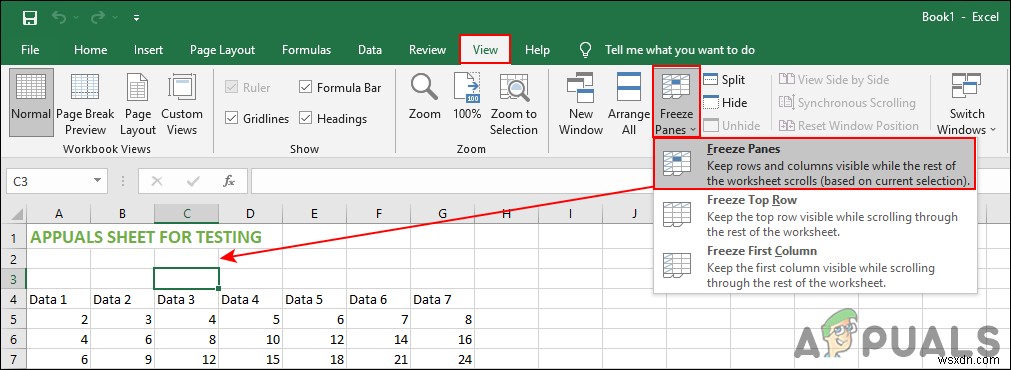Expand the Freeze Panes ribbon dropdown
Image resolution: width=1011 pixels, height=370 pixels.
[675, 103]
